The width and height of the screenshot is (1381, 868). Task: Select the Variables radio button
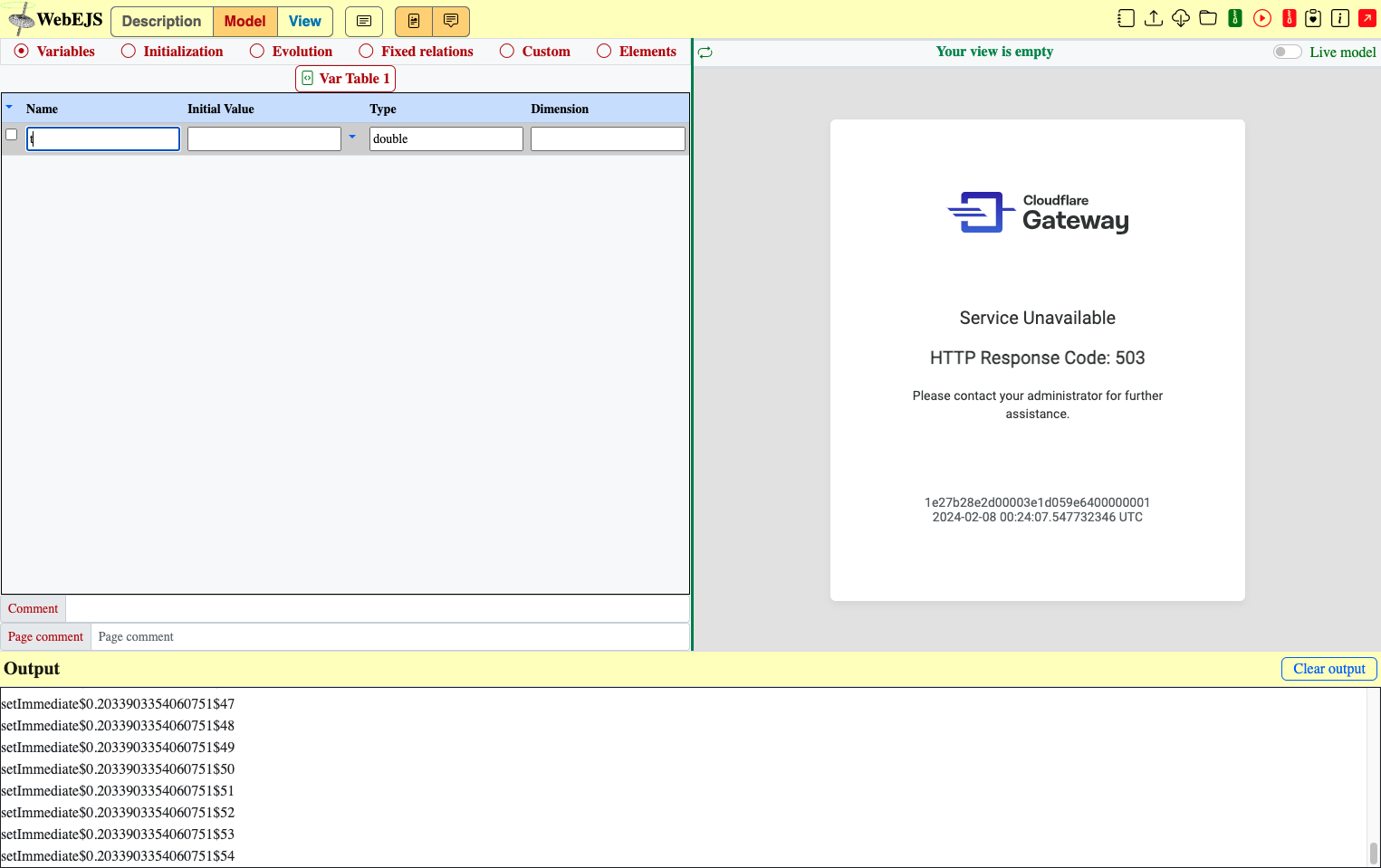(x=22, y=51)
